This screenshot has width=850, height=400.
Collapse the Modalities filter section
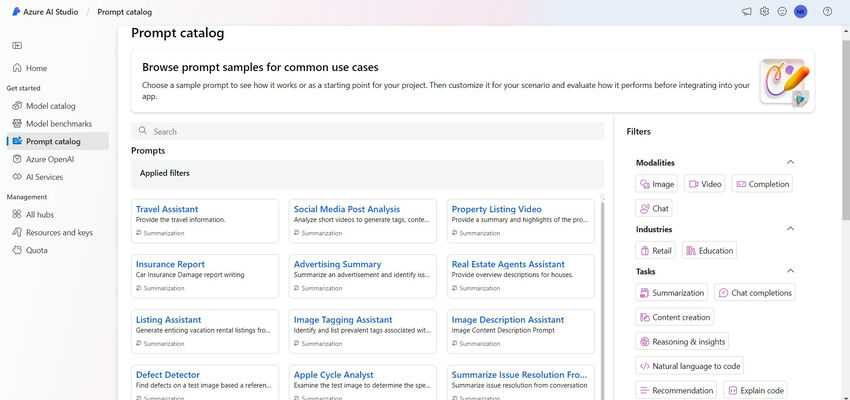coord(790,162)
